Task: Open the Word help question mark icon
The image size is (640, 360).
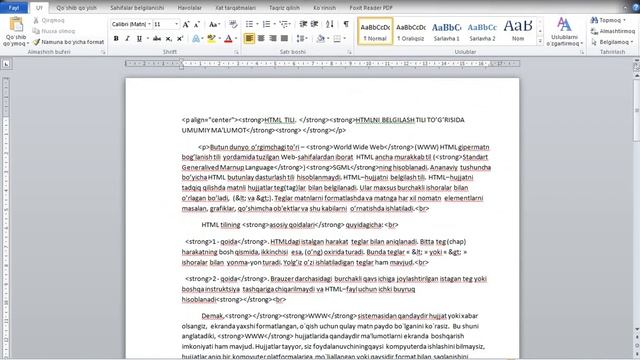Action: coord(636,7)
